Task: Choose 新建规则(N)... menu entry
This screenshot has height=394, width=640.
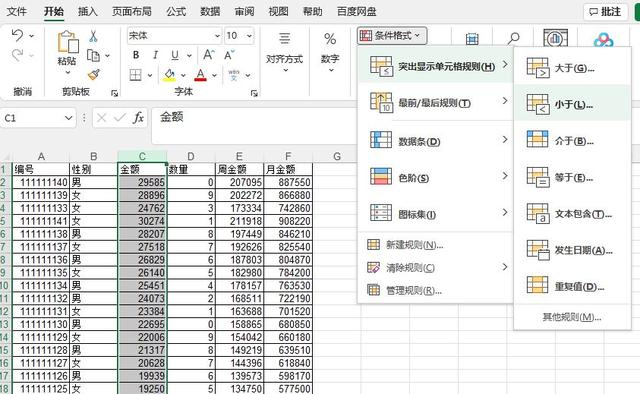Action: [x=436, y=245]
